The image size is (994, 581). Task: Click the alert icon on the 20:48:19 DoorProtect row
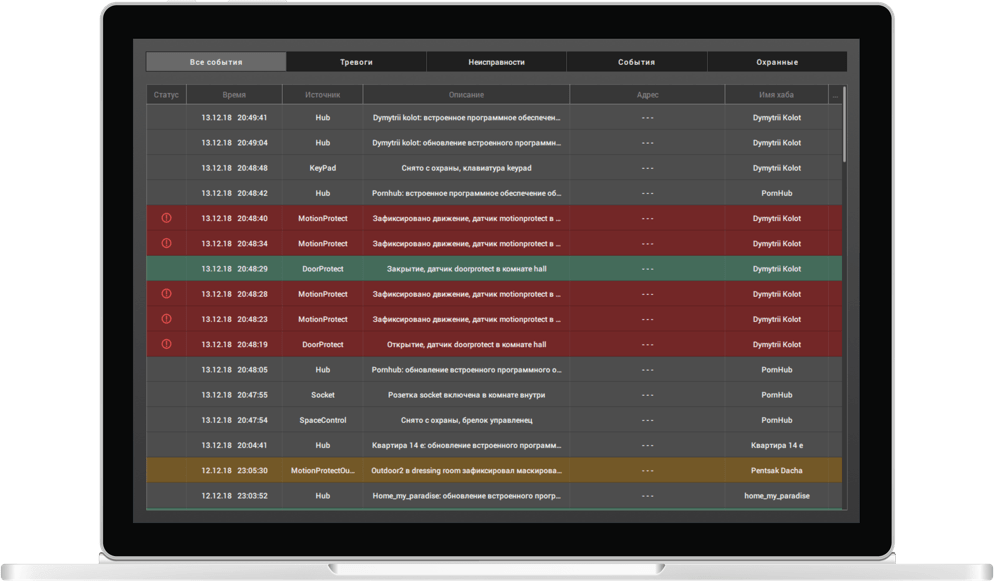(166, 344)
